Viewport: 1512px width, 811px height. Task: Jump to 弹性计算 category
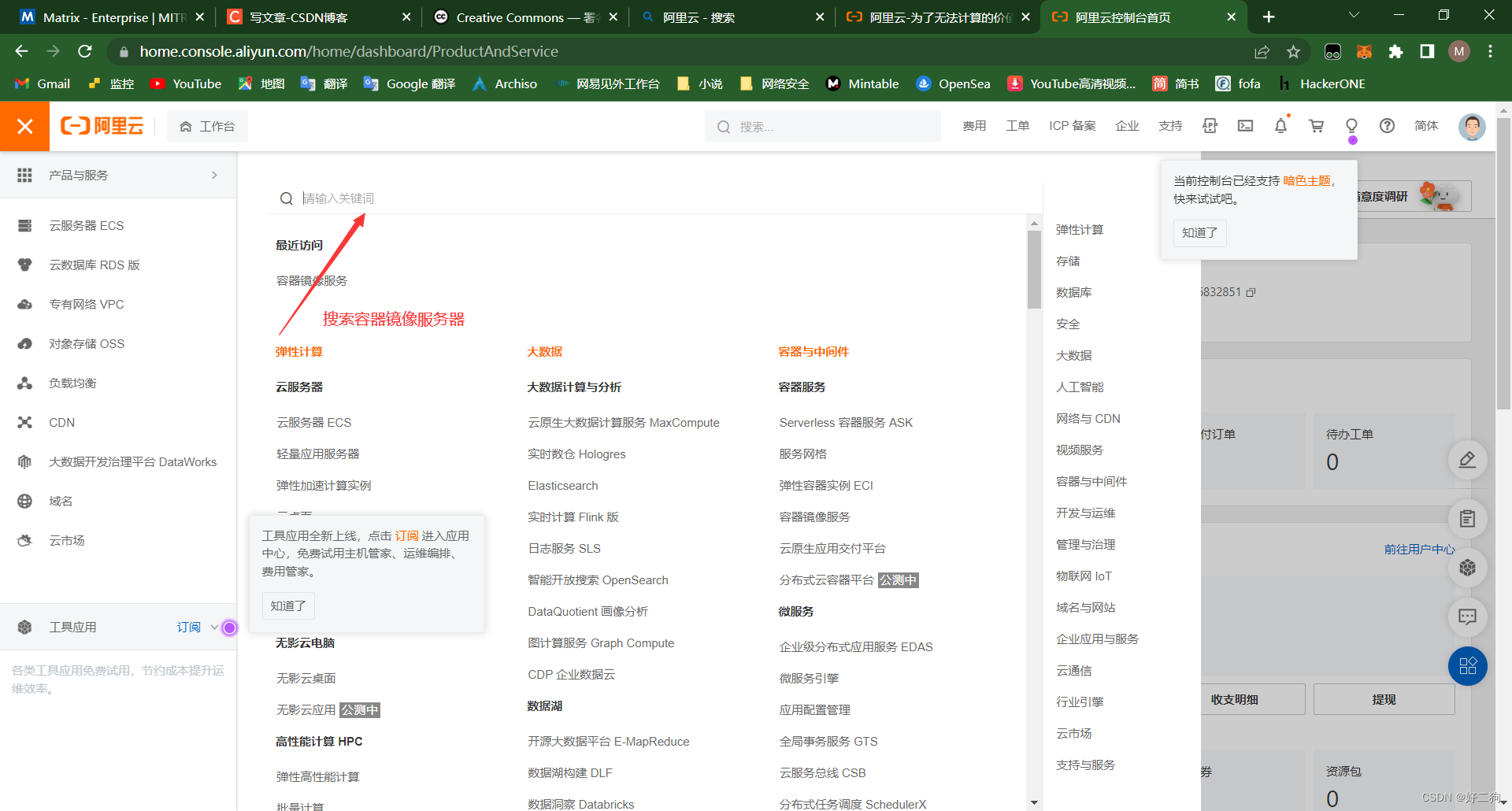pos(1080,230)
